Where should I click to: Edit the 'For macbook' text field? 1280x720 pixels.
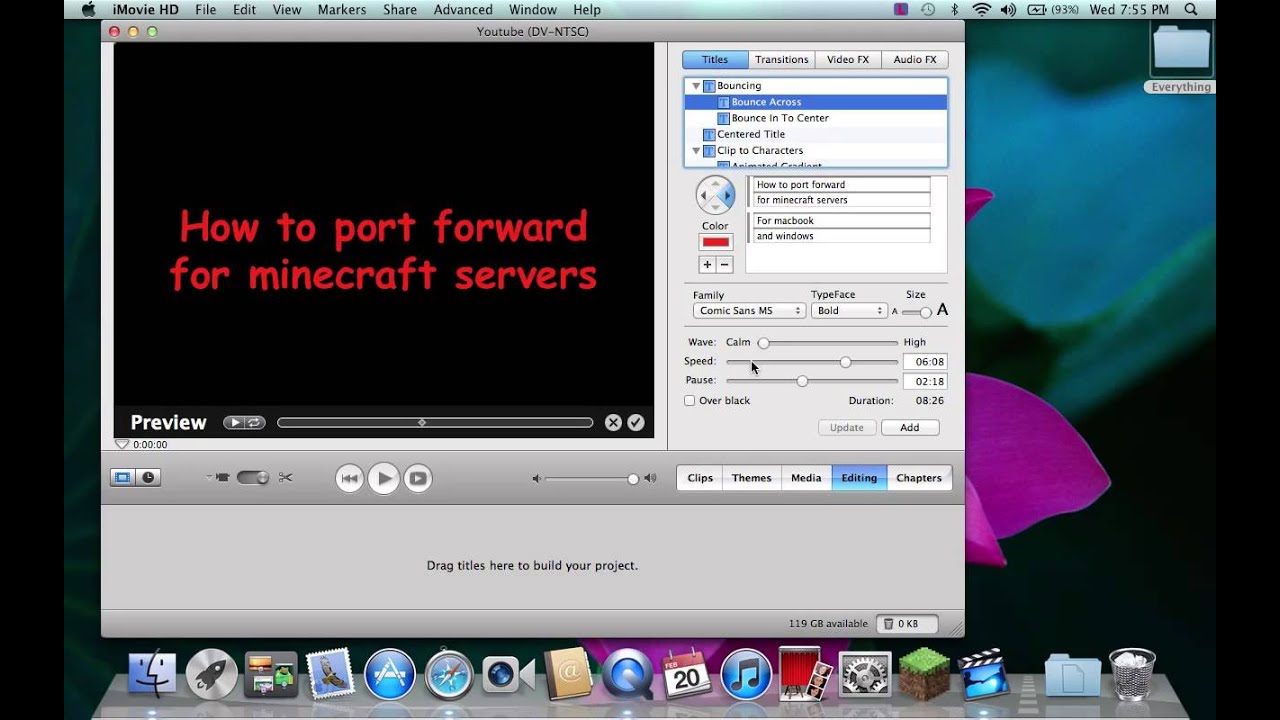click(x=841, y=220)
